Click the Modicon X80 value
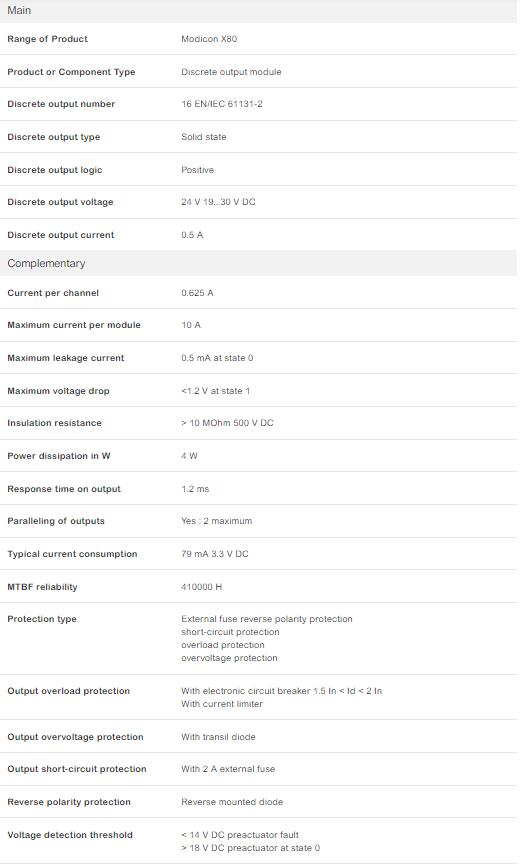 (x=209, y=39)
